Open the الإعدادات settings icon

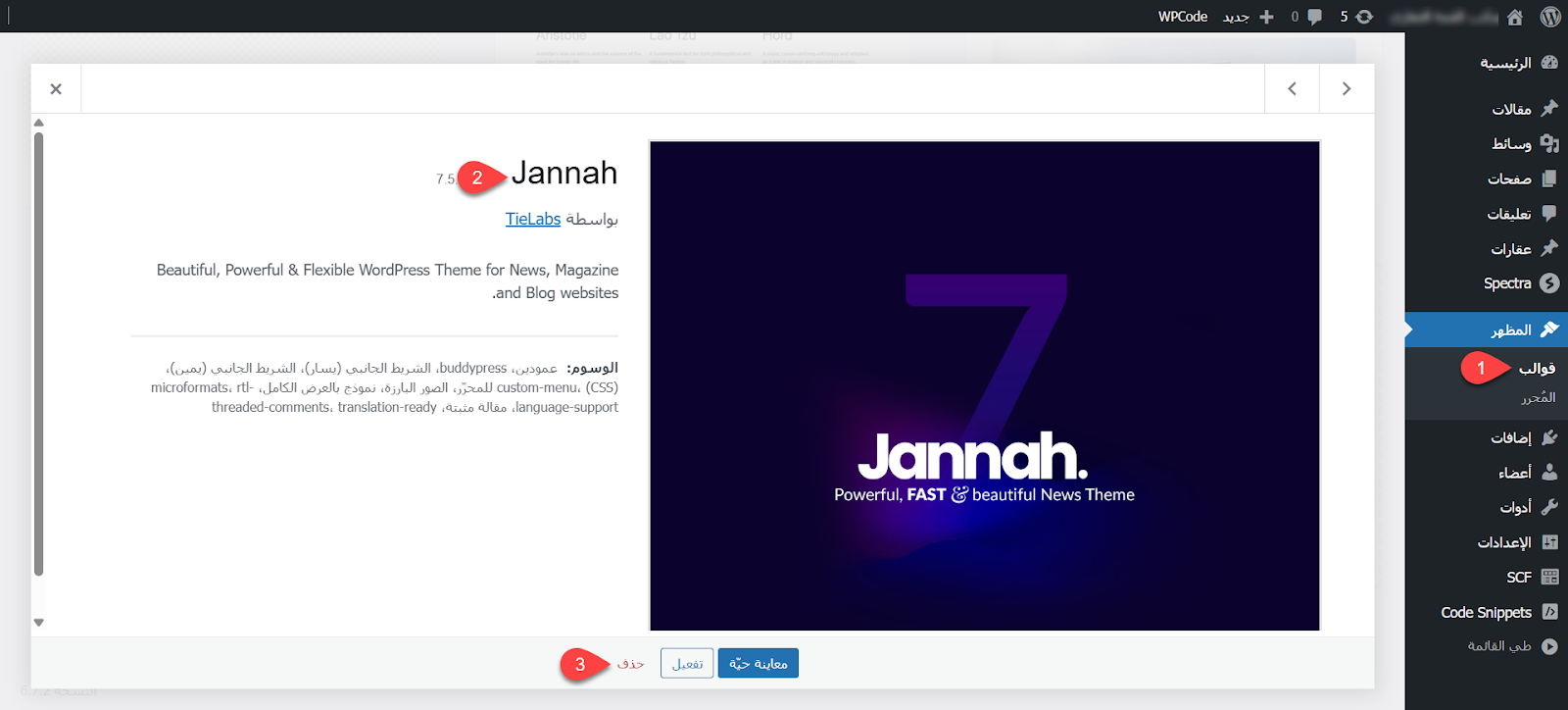click(x=1549, y=542)
